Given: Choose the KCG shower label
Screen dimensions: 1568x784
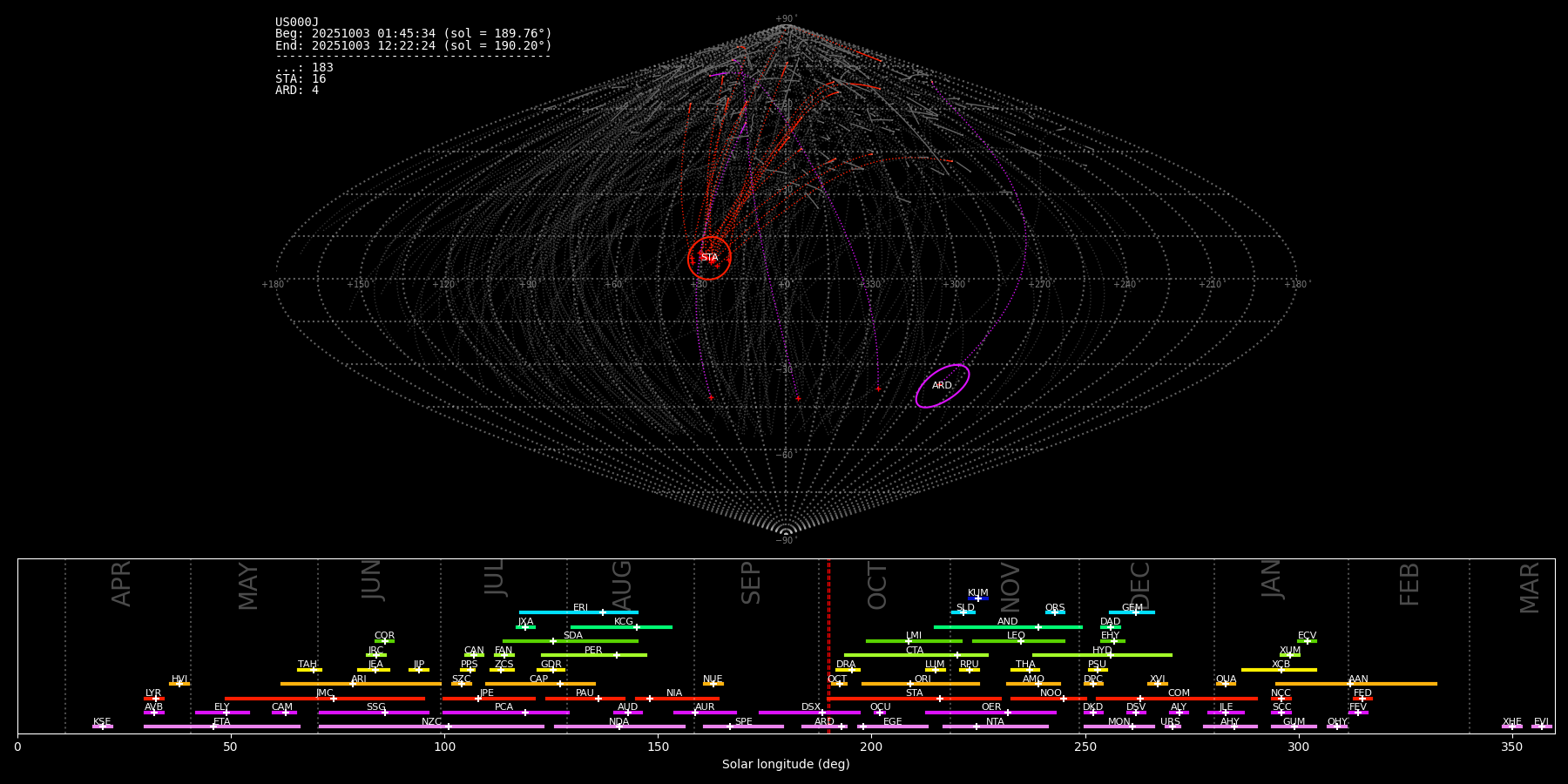Looking at the screenshot, I should click(624, 622).
